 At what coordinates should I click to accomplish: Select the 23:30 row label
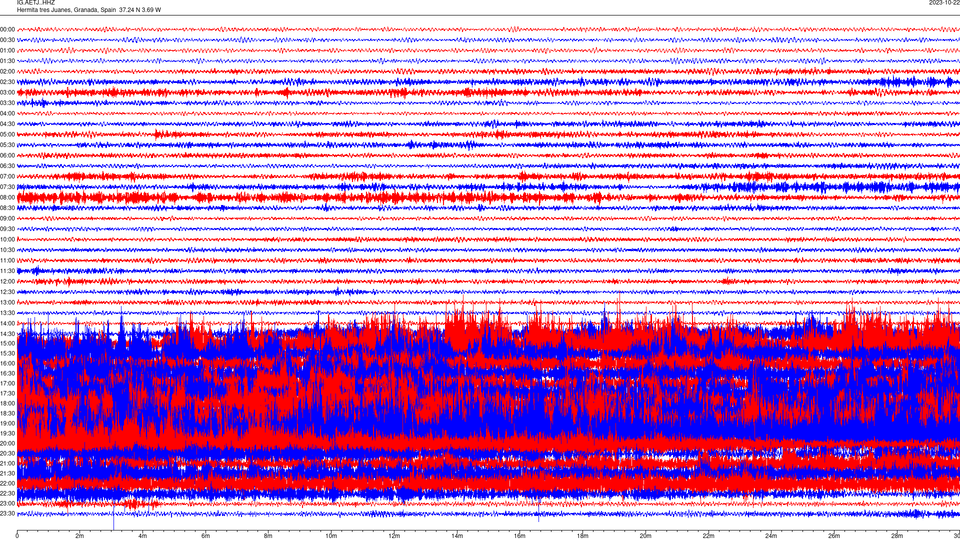click(x=8, y=514)
